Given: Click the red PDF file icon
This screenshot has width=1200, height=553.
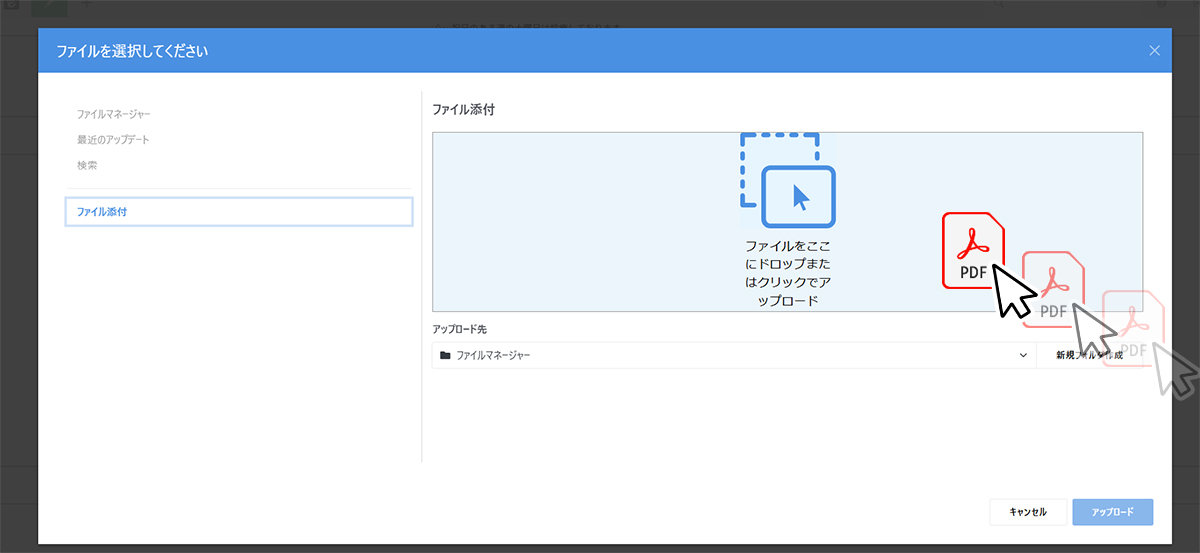Looking at the screenshot, I should coord(973,250).
